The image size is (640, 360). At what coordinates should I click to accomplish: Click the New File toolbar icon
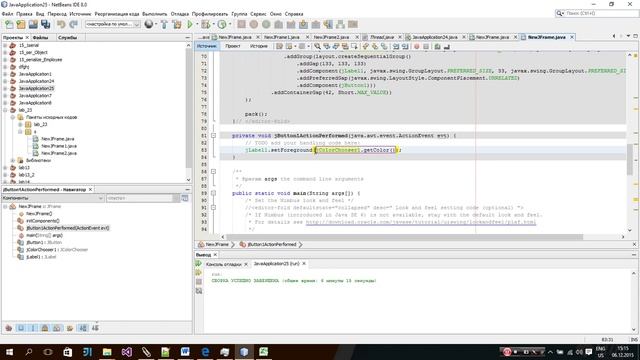click(9, 24)
